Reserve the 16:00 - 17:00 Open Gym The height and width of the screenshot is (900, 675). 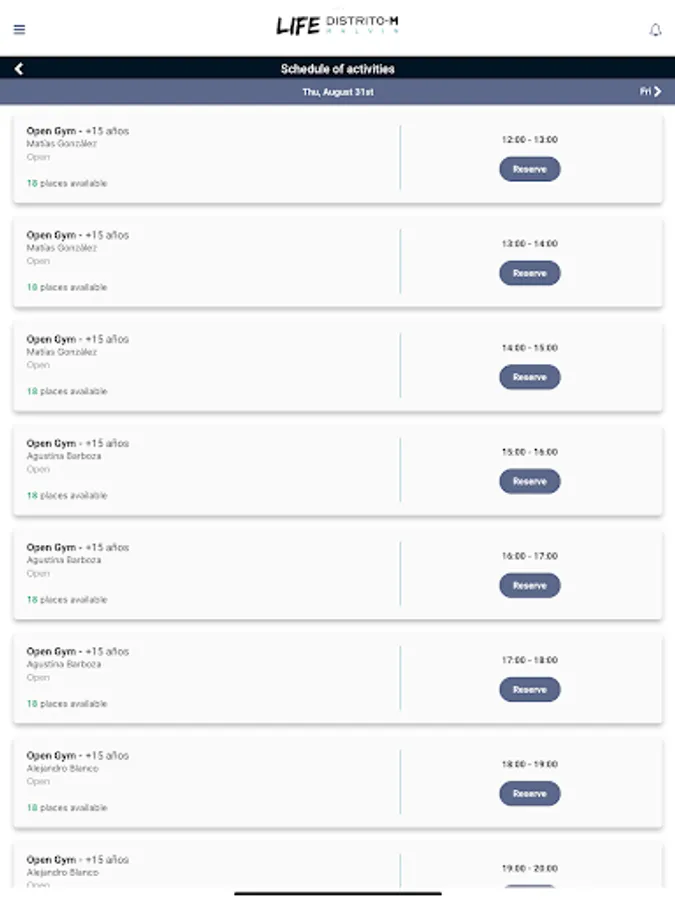pyautogui.click(x=529, y=586)
